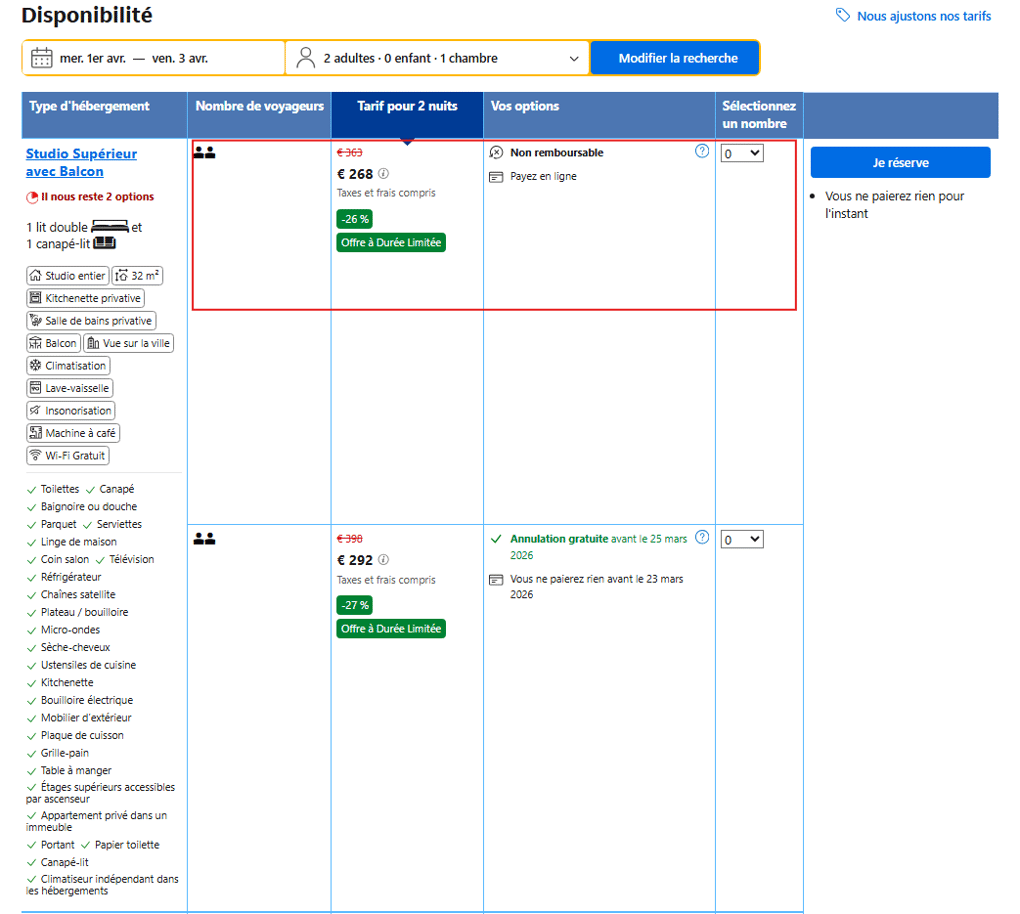The width and height of the screenshot is (1020, 914).
Task: Click the Chaînes satellite amenity
Action: click(78, 594)
